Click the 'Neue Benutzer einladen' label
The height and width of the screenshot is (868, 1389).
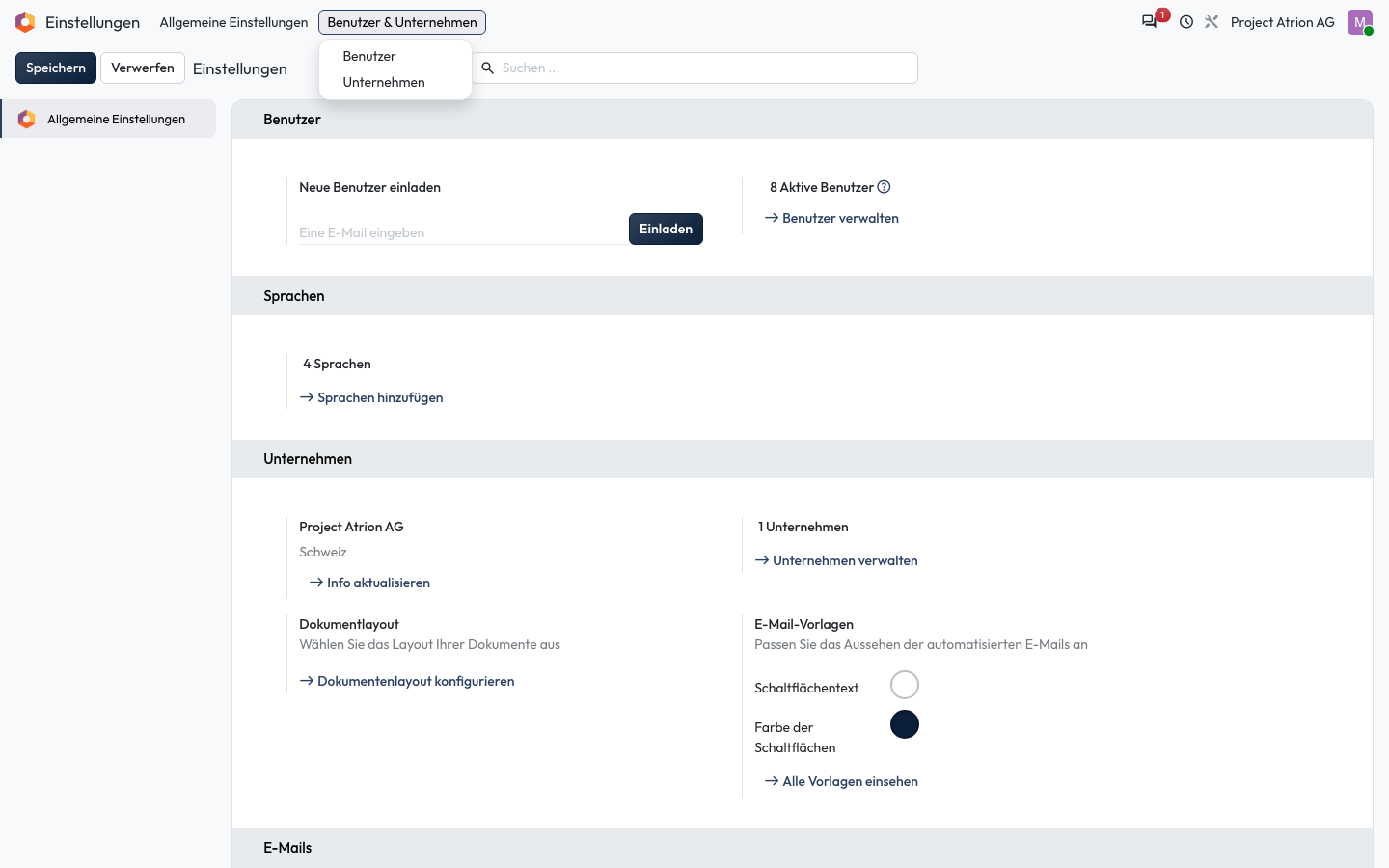point(369,187)
